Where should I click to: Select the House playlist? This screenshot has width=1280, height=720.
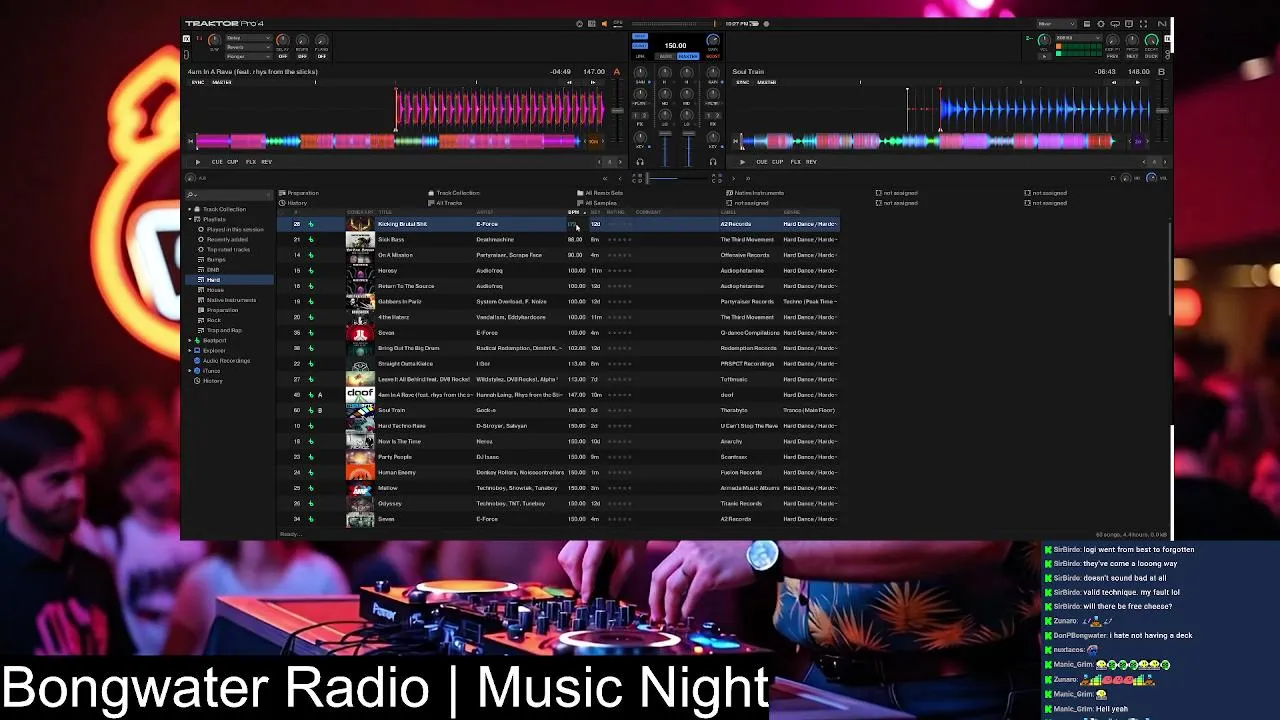click(x=215, y=290)
